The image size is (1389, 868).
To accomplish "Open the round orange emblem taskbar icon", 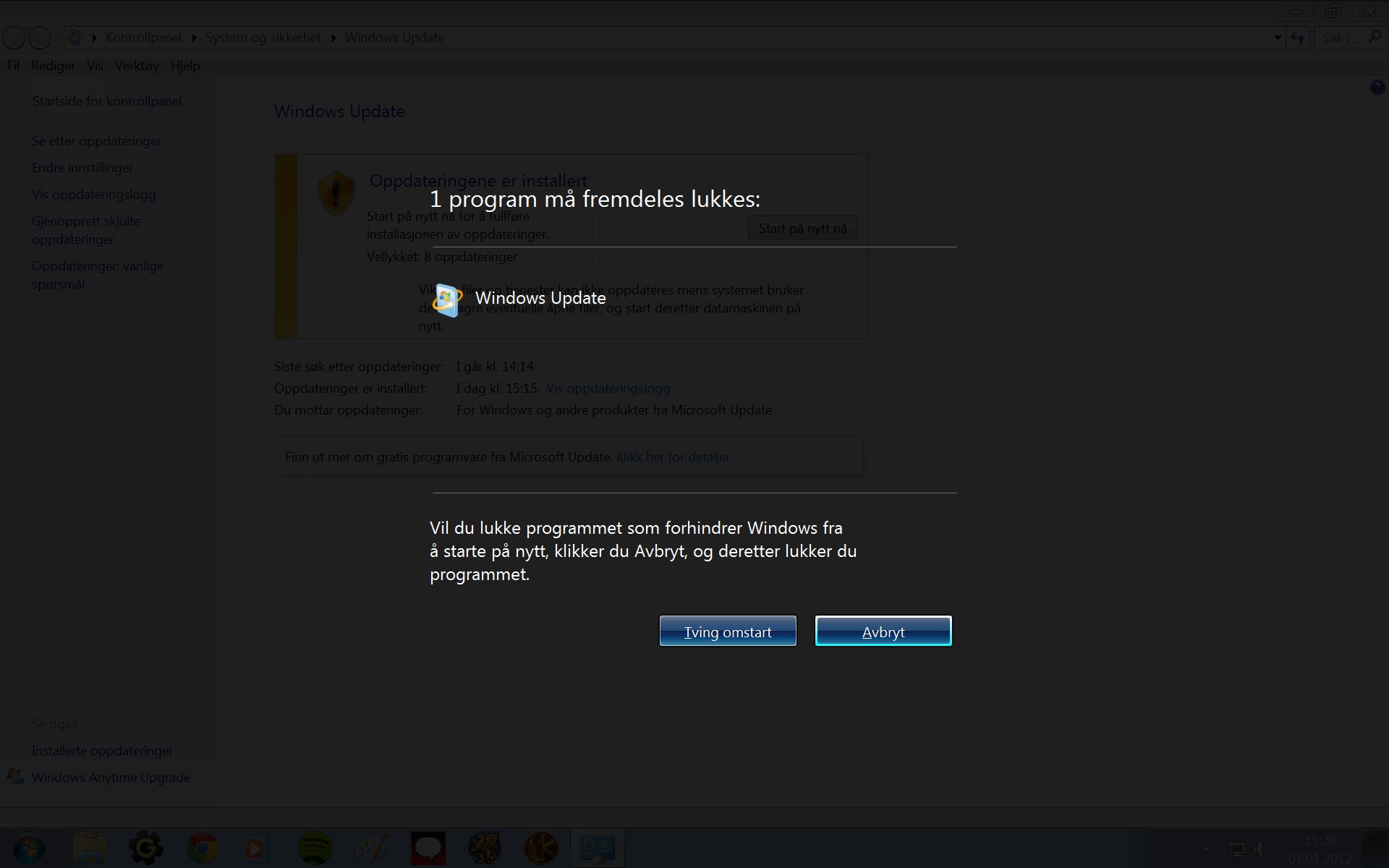I will click(541, 848).
